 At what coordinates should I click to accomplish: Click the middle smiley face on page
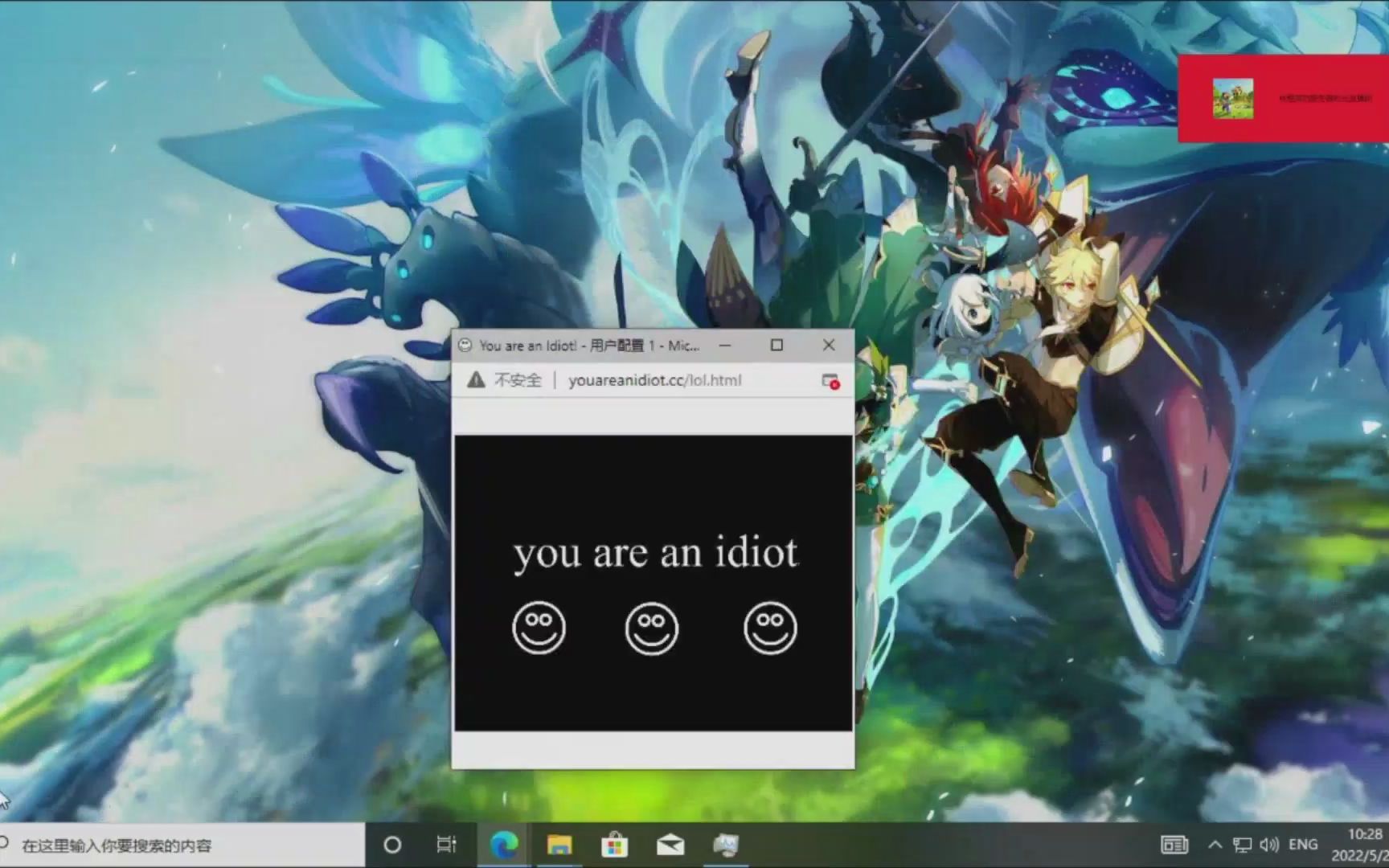(x=652, y=628)
